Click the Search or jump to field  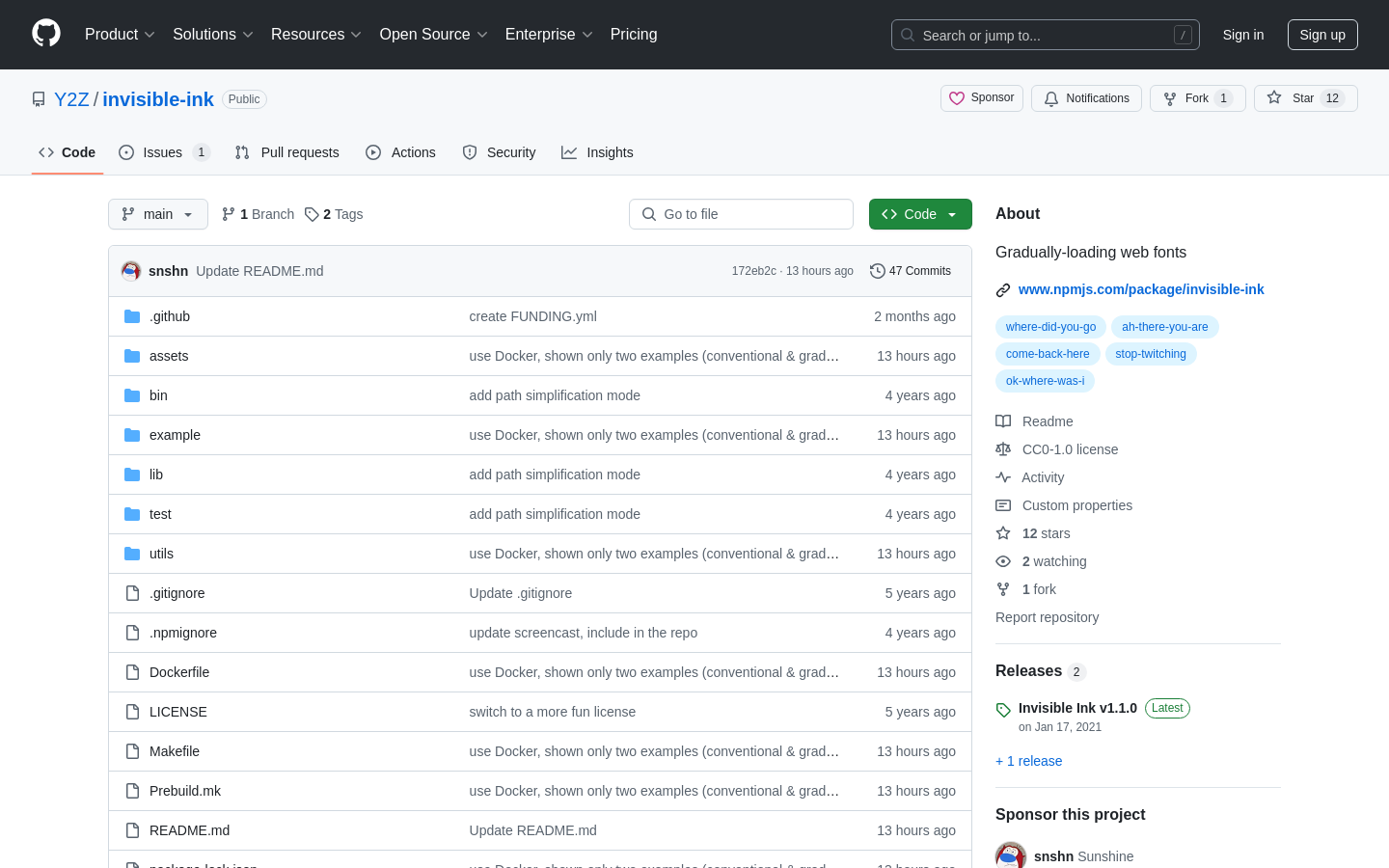[1046, 35]
